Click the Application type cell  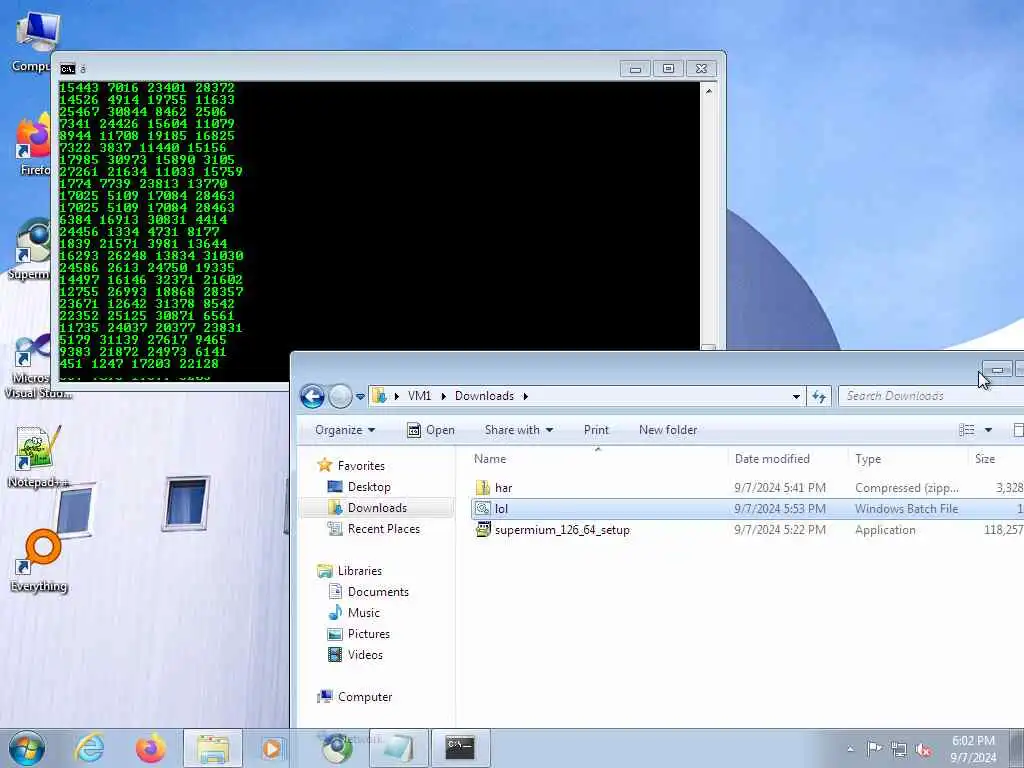tap(885, 530)
